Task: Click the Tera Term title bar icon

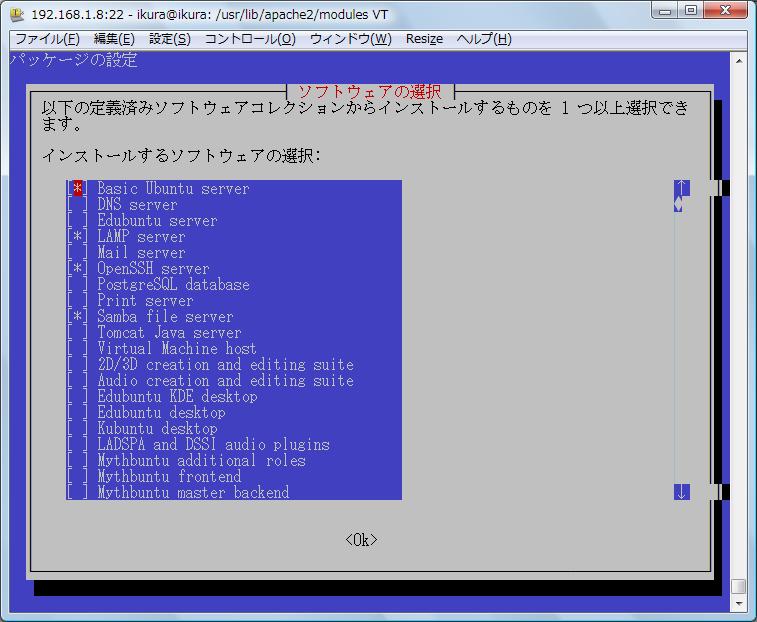Action: 17,14
